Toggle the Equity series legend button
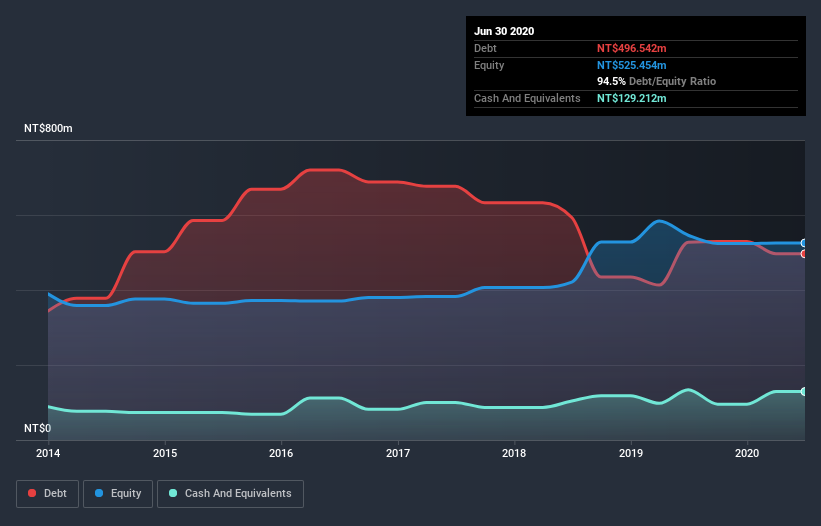Screen dimensions: 821x526 click(x=118, y=494)
